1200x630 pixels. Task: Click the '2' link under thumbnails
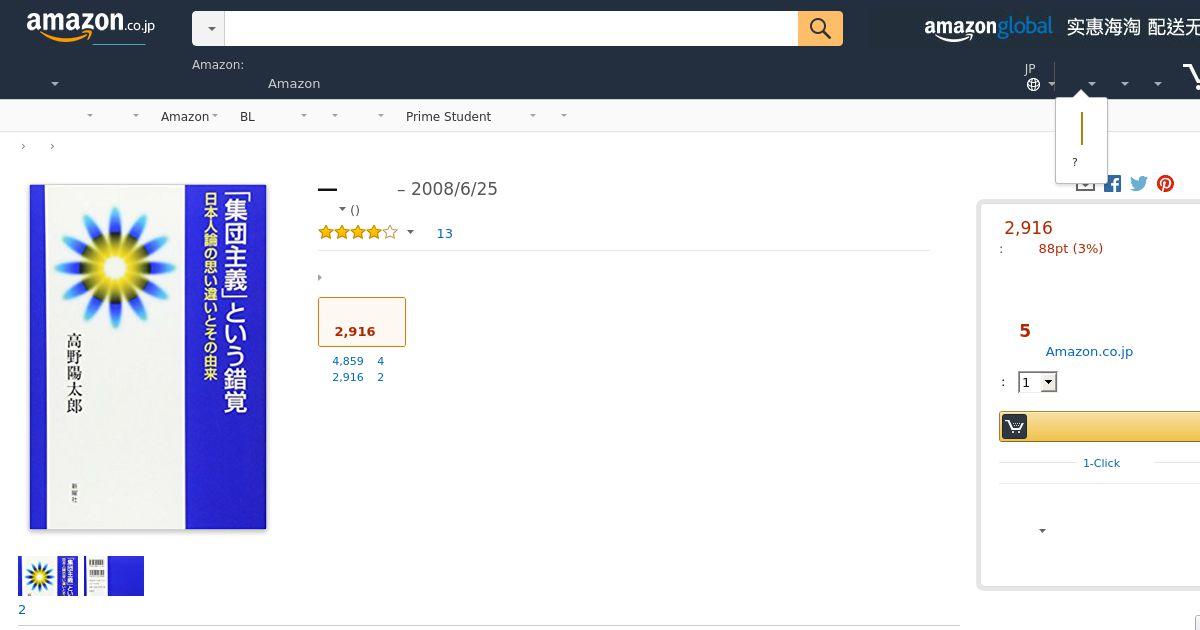click(x=22, y=609)
